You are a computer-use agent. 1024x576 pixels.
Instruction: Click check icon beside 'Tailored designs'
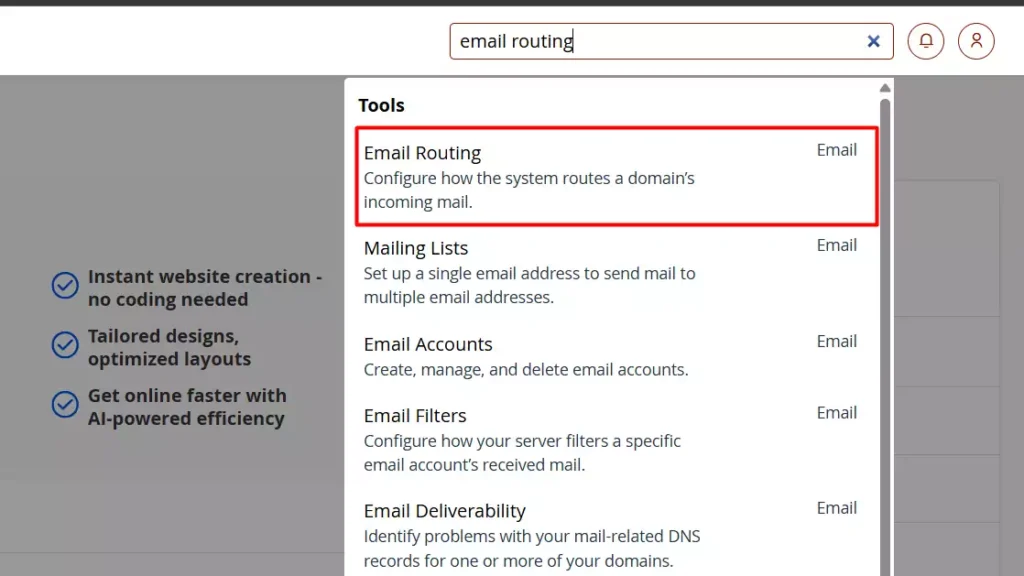[65, 345]
